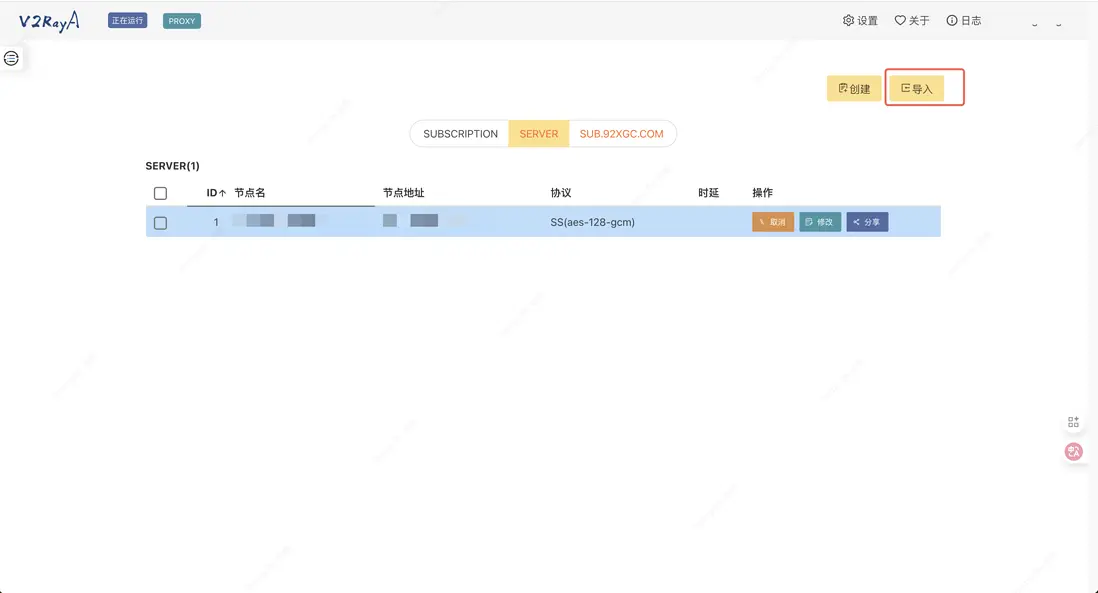The image size is (1098, 593).
Task: Click the blurred node name in row 1
Action: 274,221
